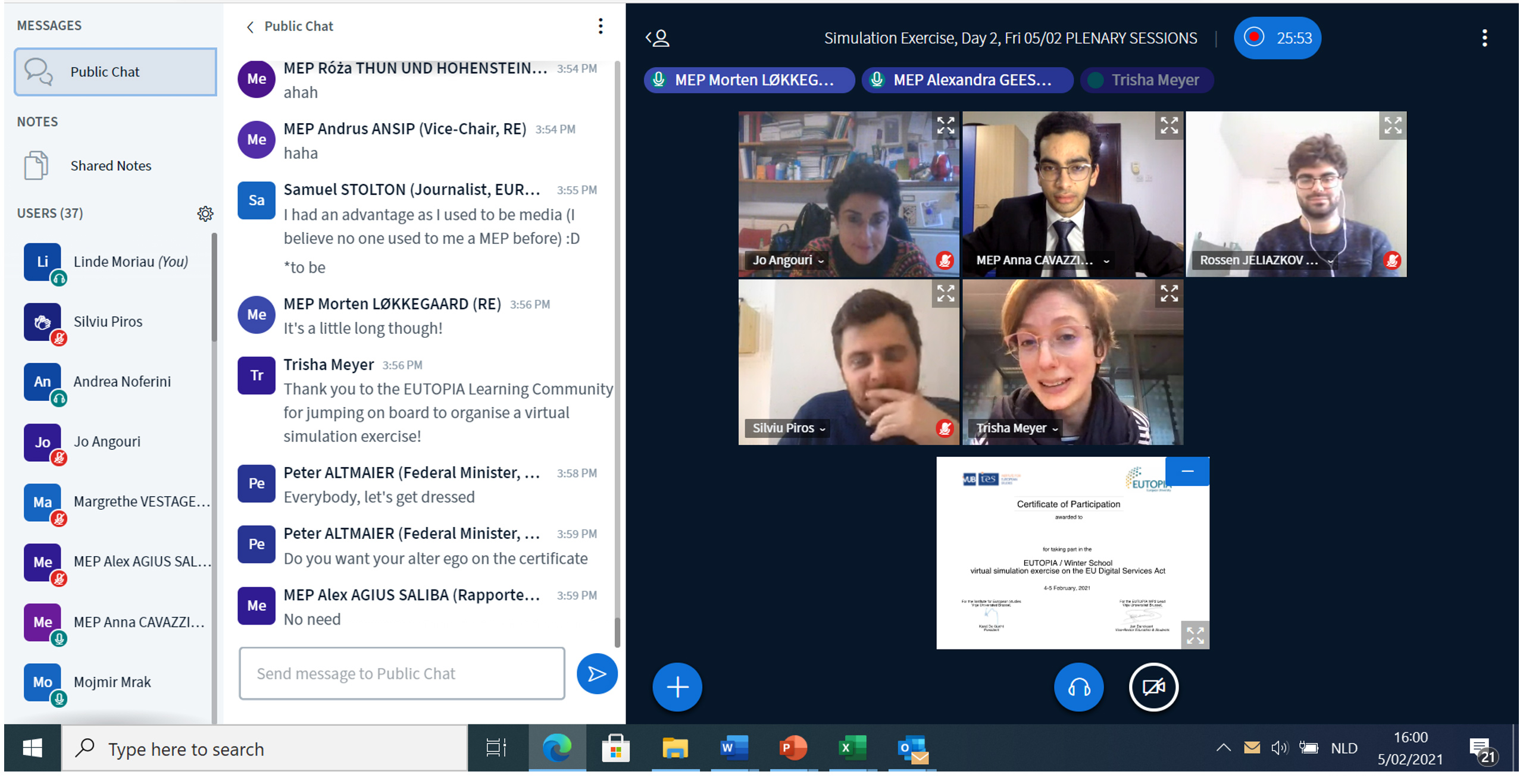Click Mojmir Mrak in the users list
Image resolution: width=1526 pixels, height=784 pixels.
[112, 682]
